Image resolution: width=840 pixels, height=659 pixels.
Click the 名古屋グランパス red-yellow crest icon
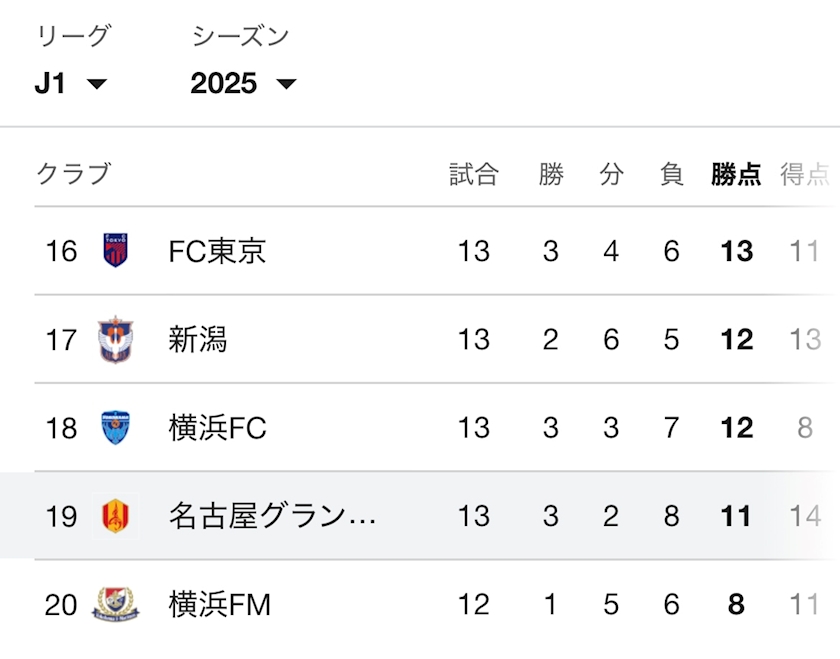[x=115, y=516]
